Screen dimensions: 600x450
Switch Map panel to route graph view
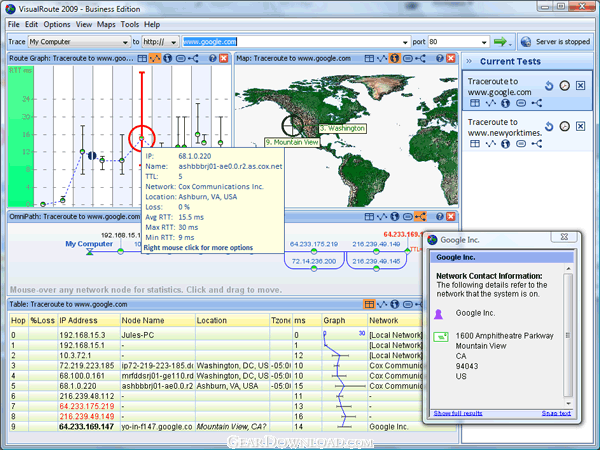[x=382, y=59]
